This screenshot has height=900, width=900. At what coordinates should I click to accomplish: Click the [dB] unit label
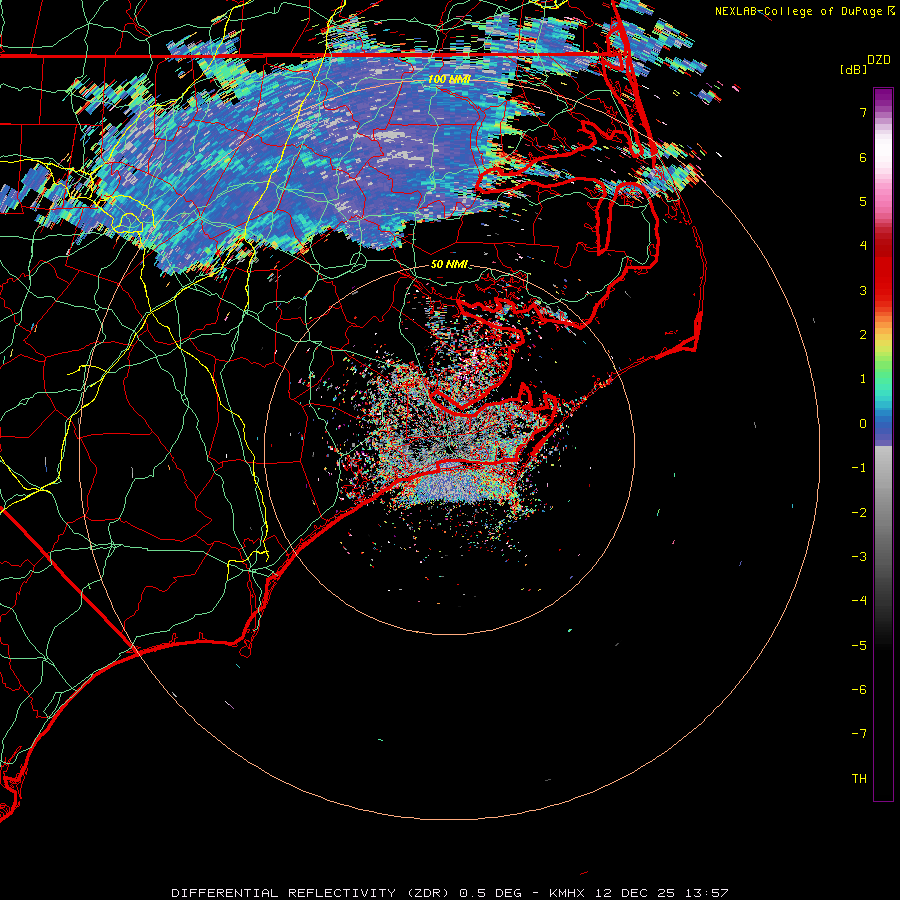(854, 69)
